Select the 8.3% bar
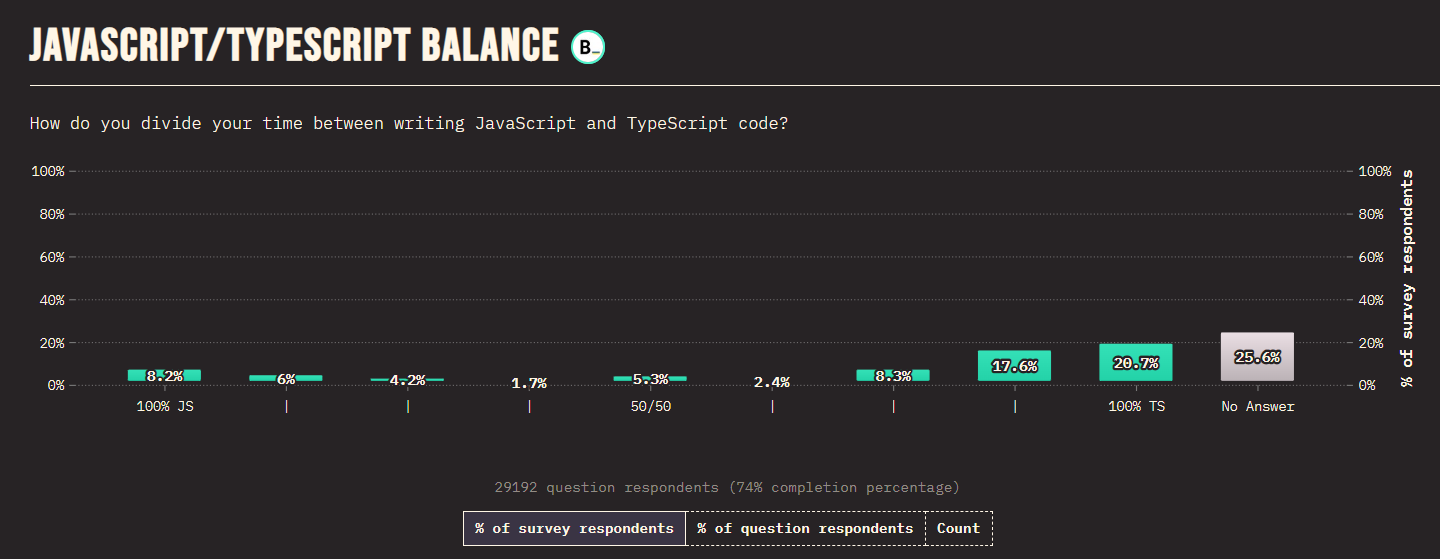The height and width of the screenshot is (559, 1440). click(x=893, y=375)
